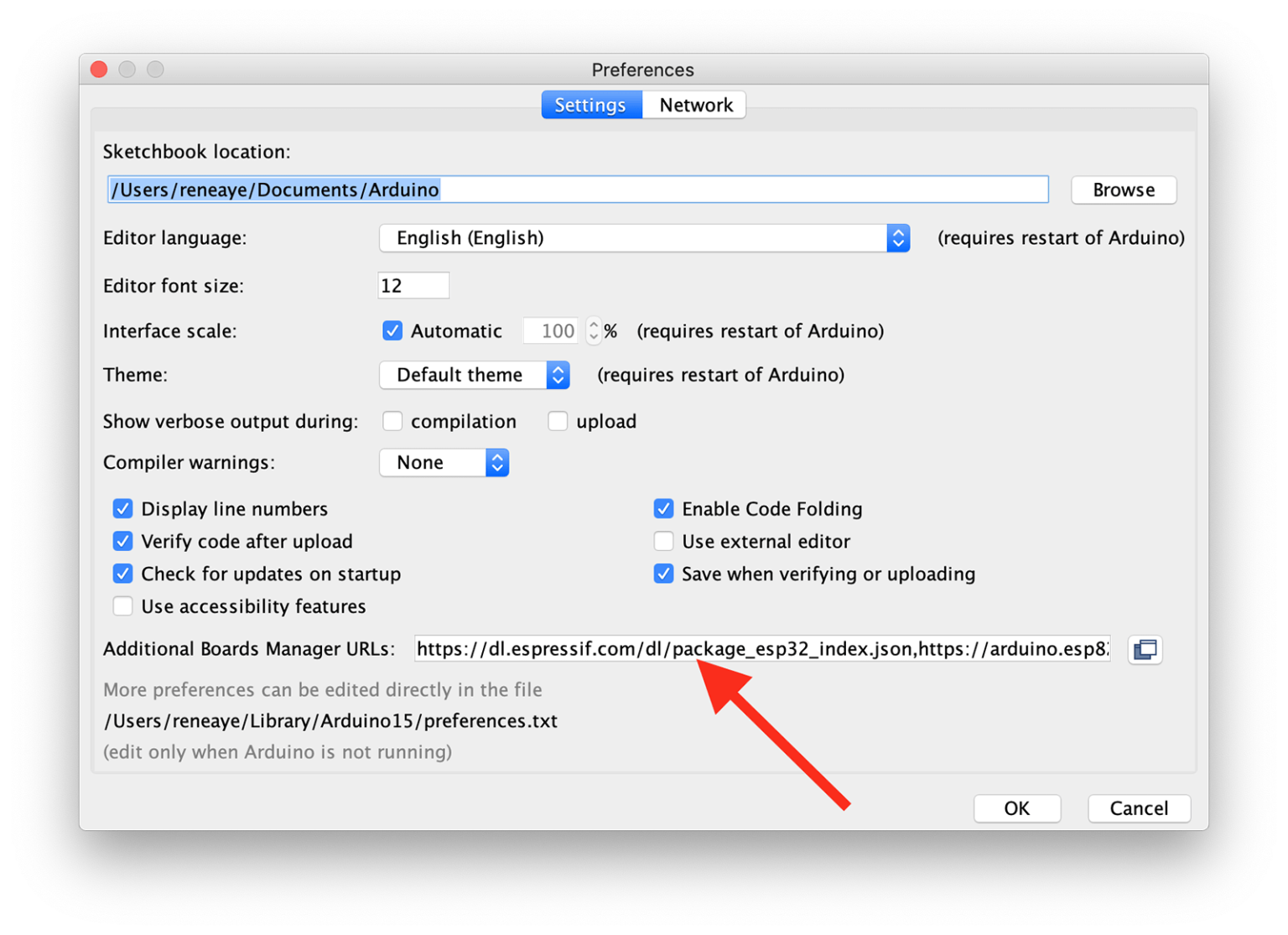Open the Additional Boards Manager URLs editor icon
Viewport: 1288px width, 935px height.
point(1145,650)
